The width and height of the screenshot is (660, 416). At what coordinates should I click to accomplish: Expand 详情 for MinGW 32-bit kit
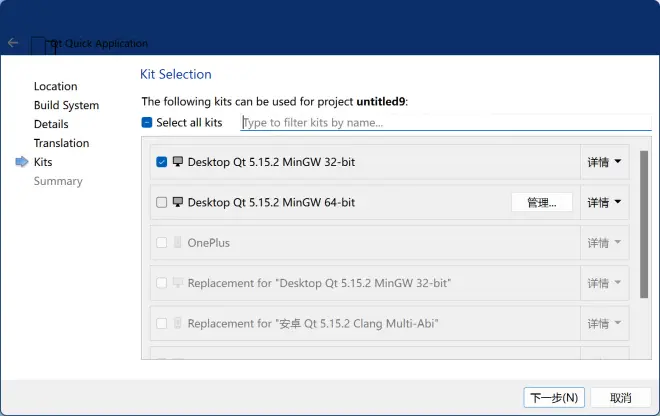point(604,162)
